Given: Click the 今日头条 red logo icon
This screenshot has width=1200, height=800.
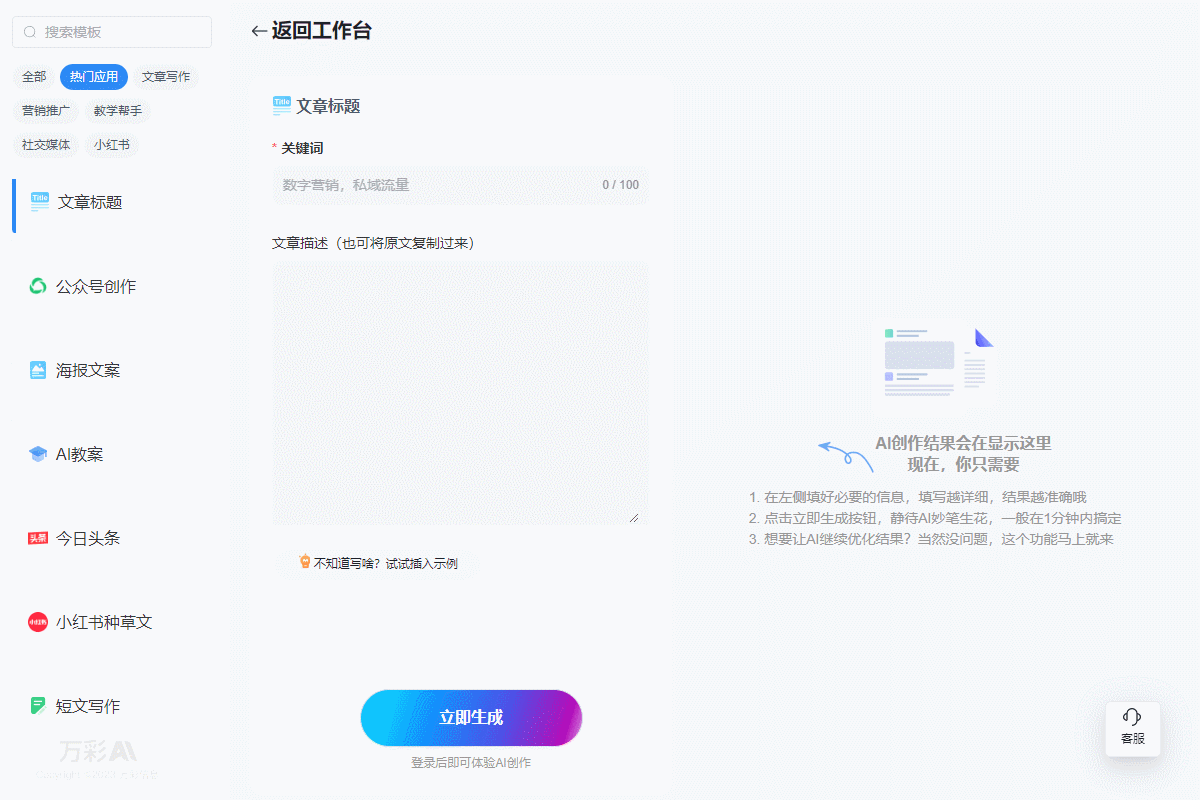Looking at the screenshot, I should pyautogui.click(x=38, y=538).
